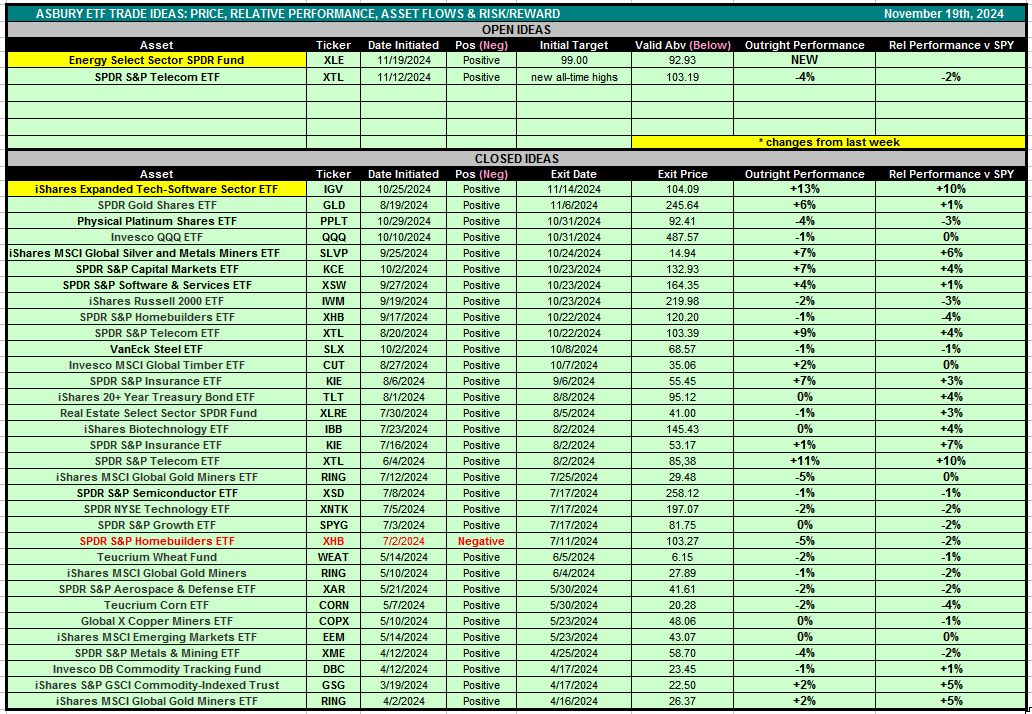Select the VanEck Steel ETF asset cell
Image resolution: width=1032 pixels, height=714 pixels.
[x=156, y=349]
